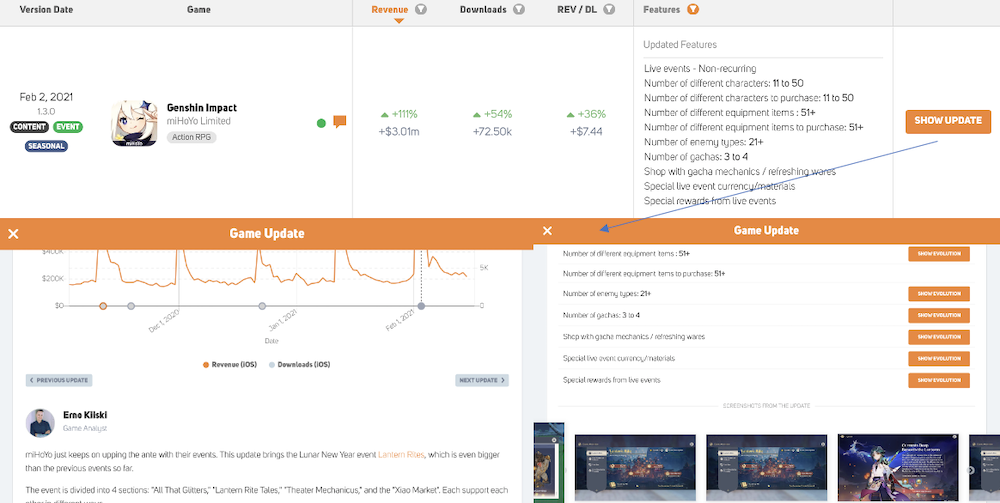
Task: Select the update marker near Jan 1, 2021
Action: [262, 306]
